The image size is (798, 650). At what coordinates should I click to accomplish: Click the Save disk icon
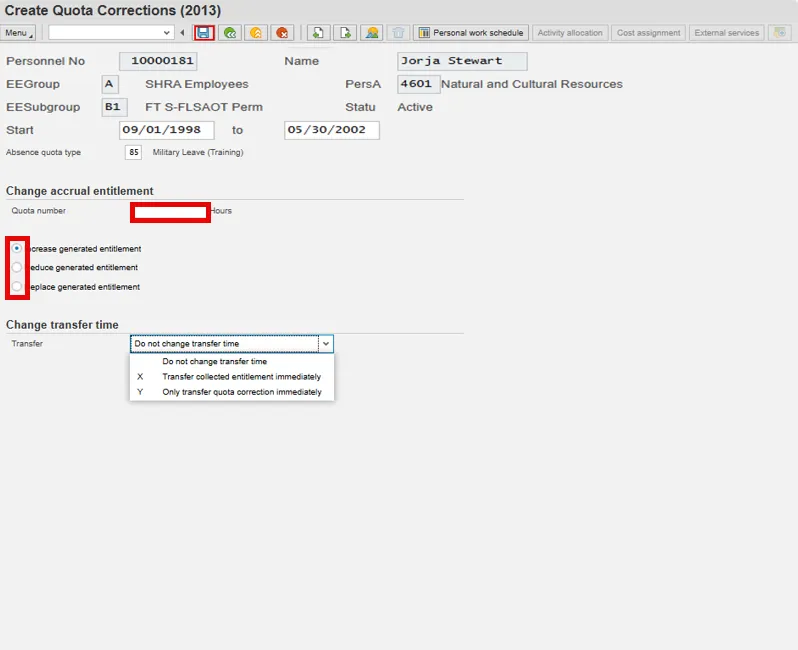[x=204, y=33]
